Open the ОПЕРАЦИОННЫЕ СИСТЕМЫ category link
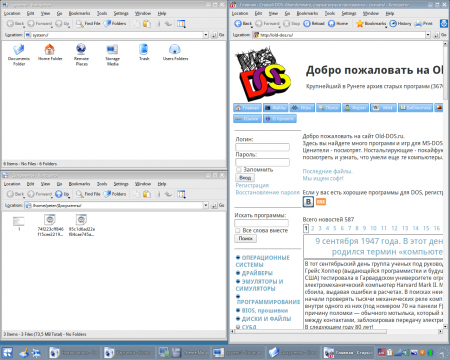 (x=263, y=261)
